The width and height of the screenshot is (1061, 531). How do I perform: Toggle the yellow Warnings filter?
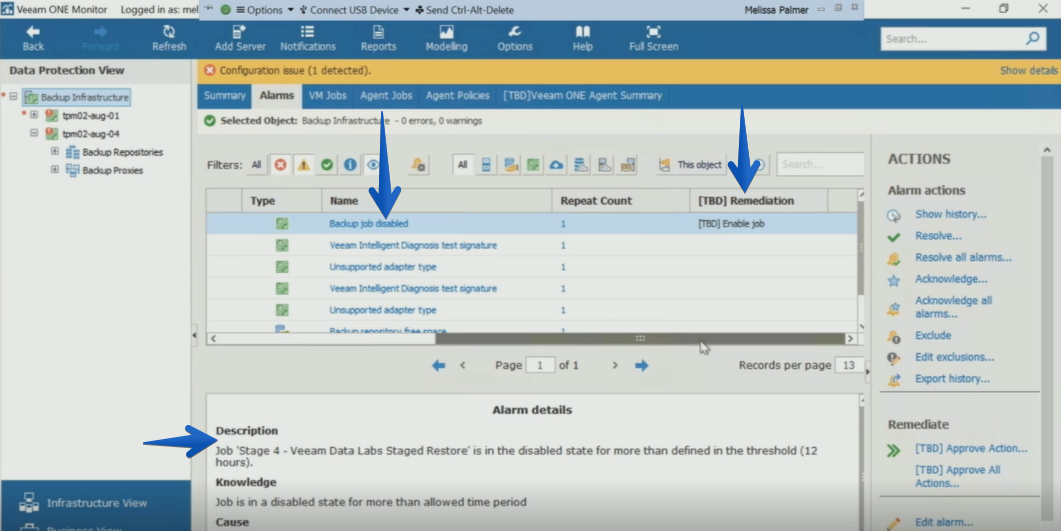tap(304, 164)
